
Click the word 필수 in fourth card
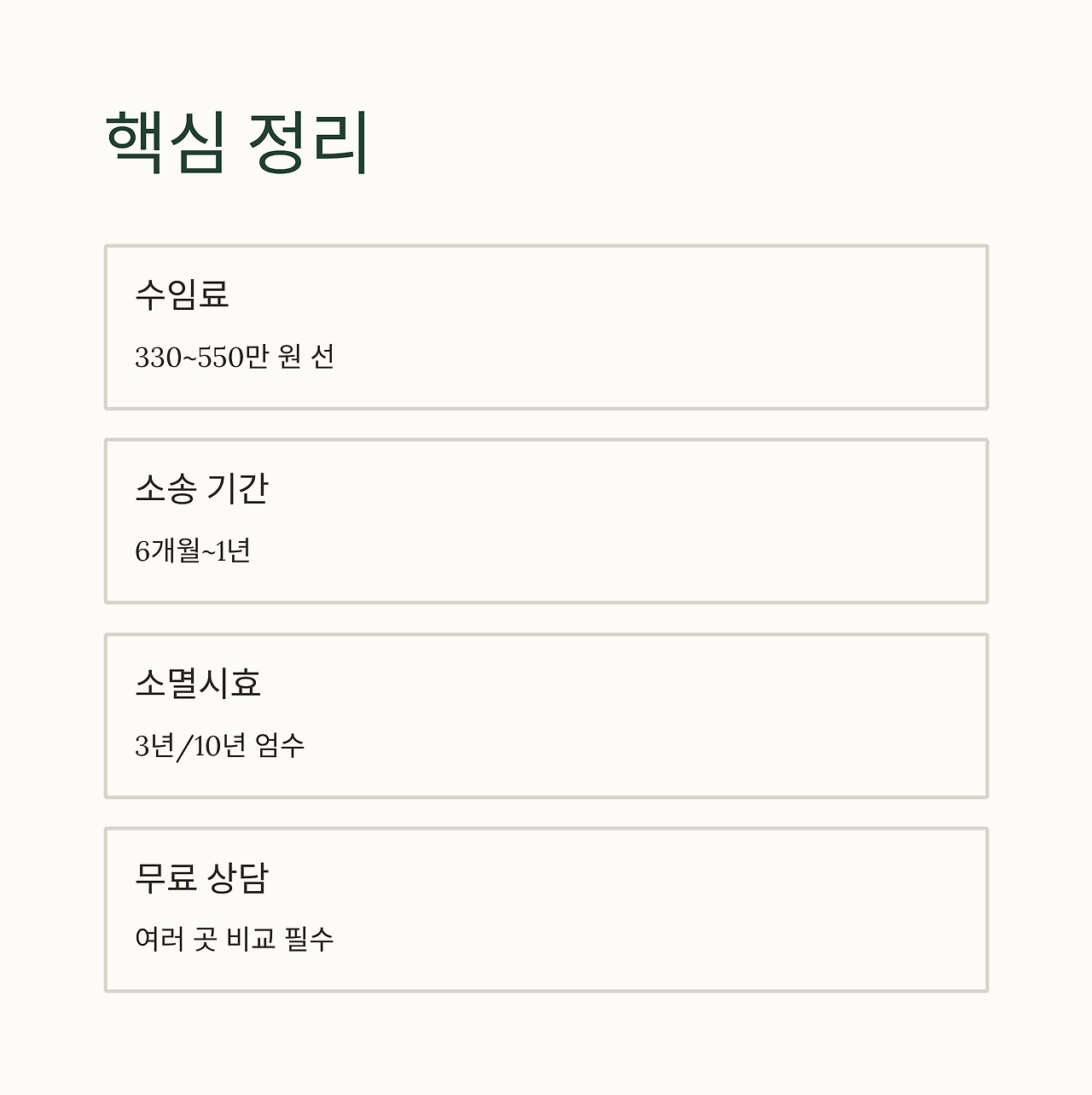[x=309, y=940]
